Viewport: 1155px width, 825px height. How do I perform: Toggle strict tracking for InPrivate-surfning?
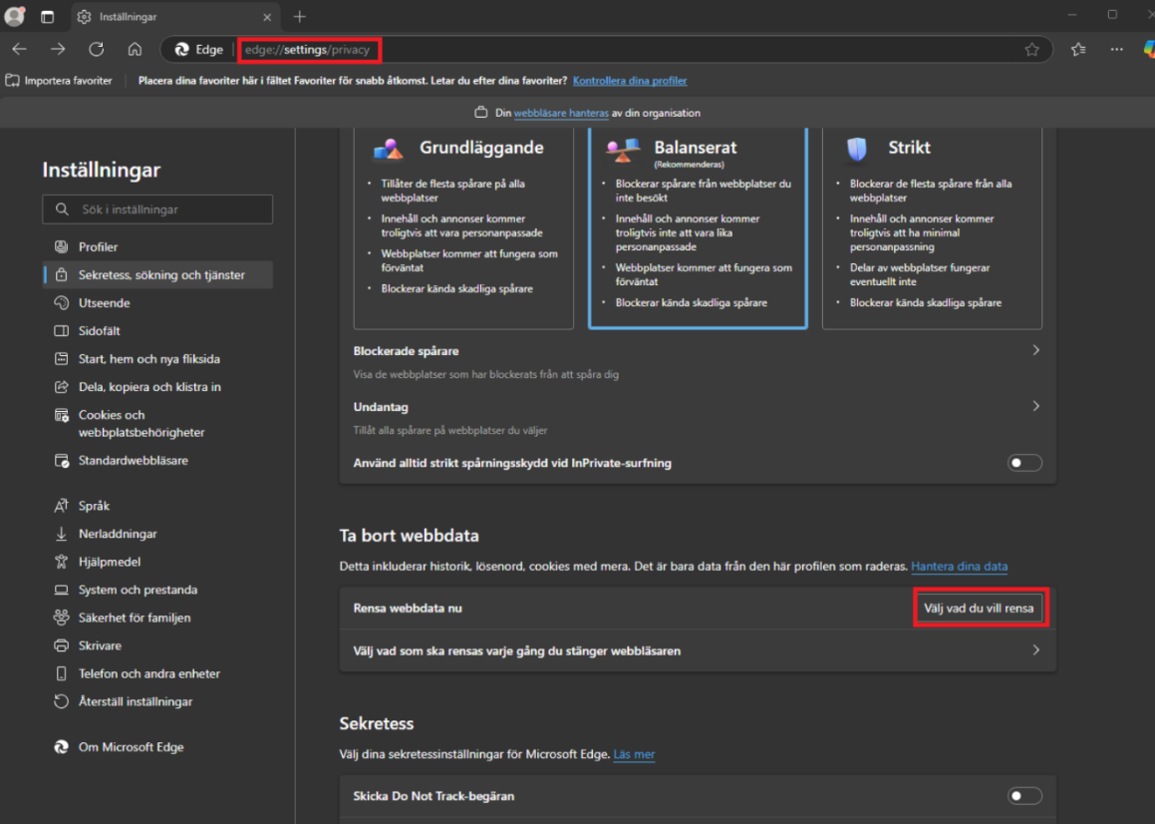coord(1025,463)
